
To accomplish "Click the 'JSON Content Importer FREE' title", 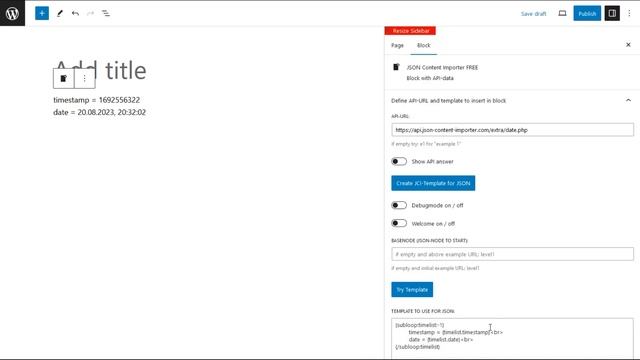I will point(442,67).
